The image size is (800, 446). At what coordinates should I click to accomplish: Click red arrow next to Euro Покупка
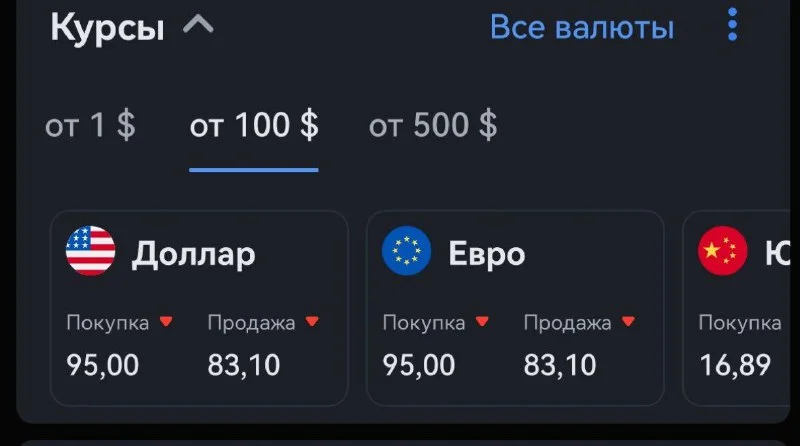[482, 322]
